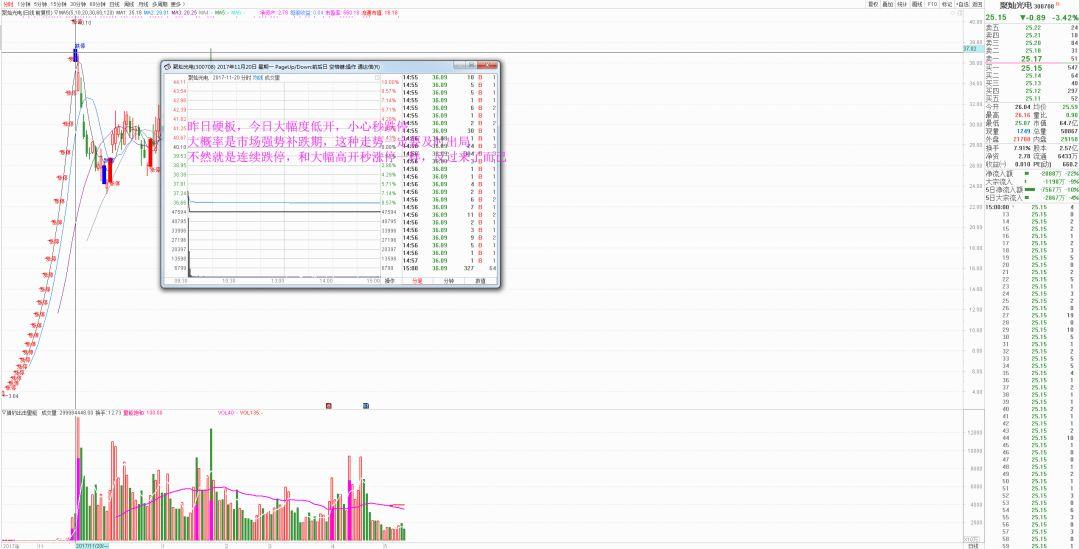Click the 叠加 overlay toolbar button
Image resolution: width=1080 pixels, height=549 pixels.
(888, 4)
